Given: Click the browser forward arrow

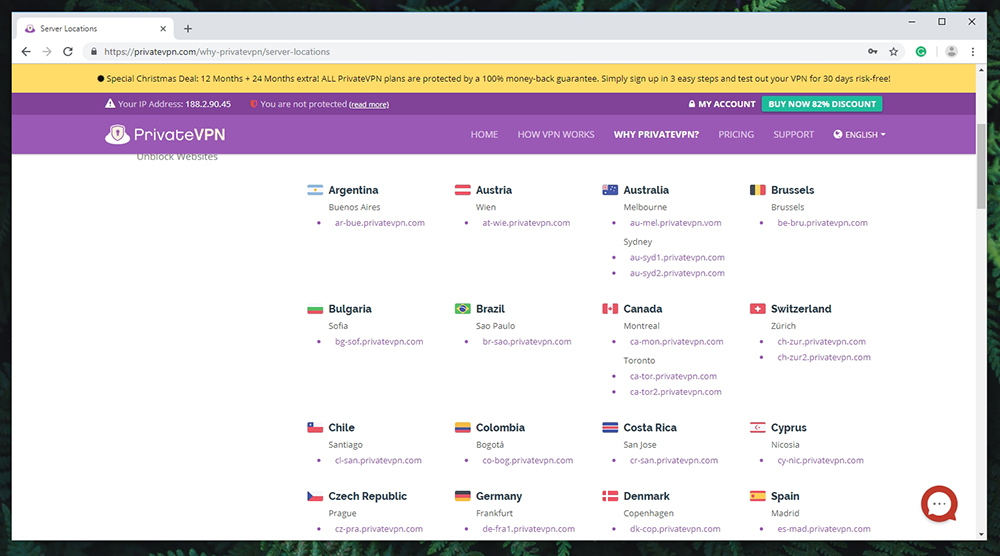Looking at the screenshot, I should coord(47,52).
